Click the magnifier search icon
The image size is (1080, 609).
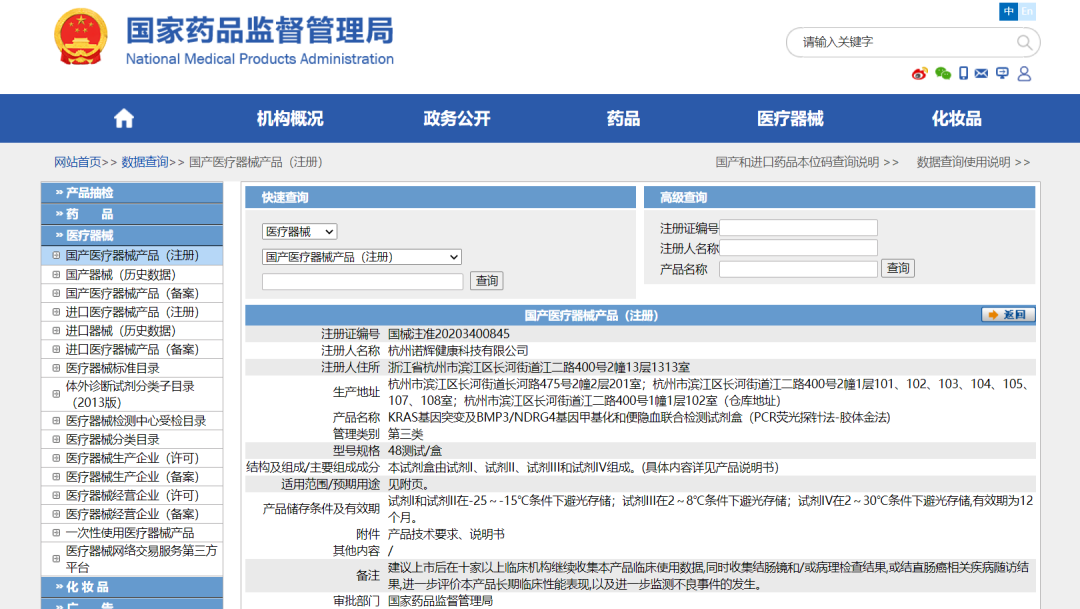(x=1024, y=42)
